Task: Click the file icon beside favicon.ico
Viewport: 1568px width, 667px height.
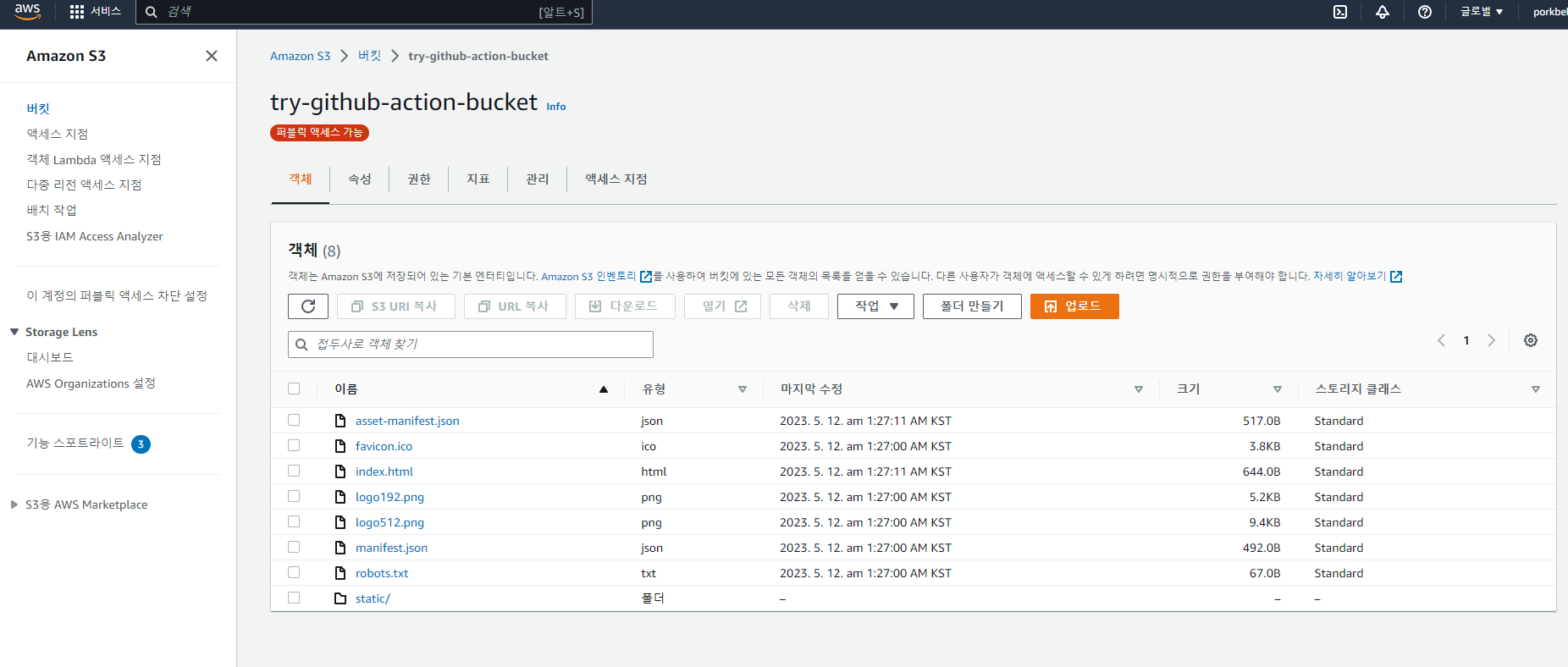Action: [340, 446]
